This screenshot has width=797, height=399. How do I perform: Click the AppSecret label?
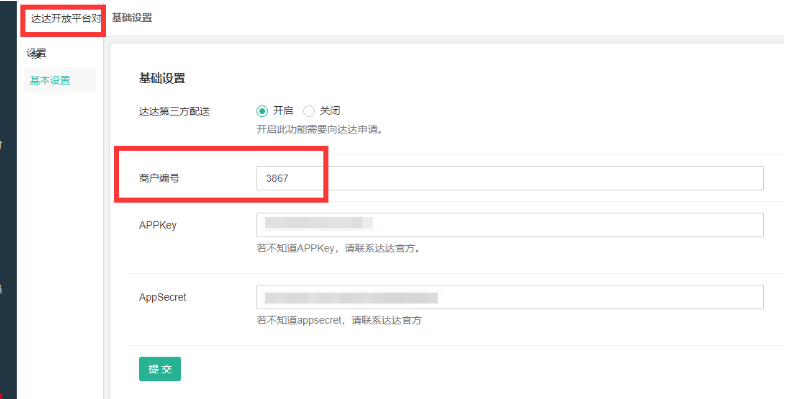[163, 297]
